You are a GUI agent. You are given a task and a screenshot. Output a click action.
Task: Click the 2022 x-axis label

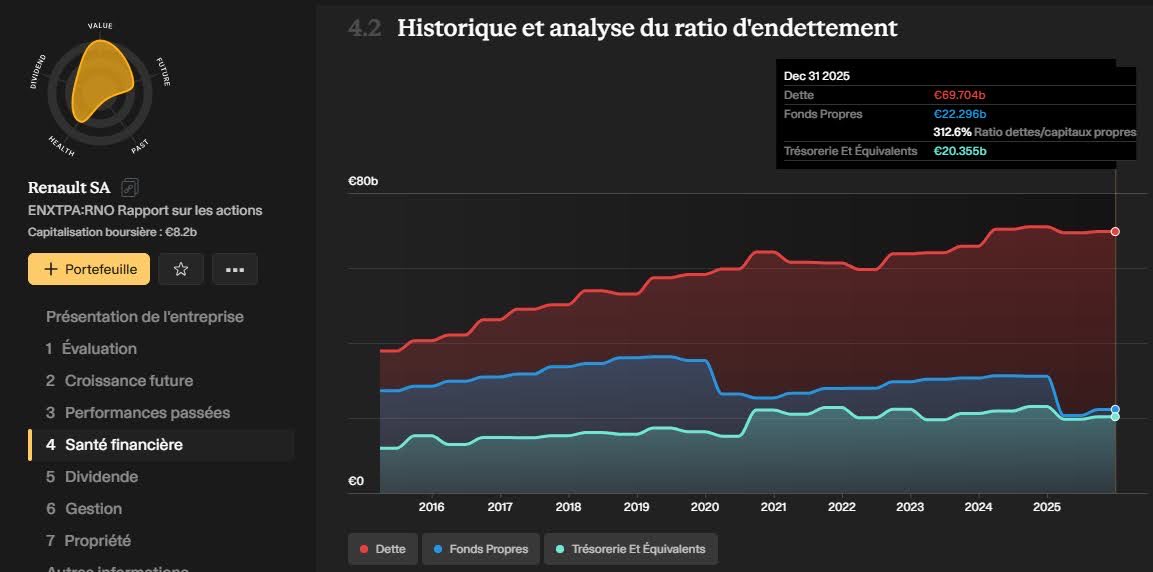(x=842, y=507)
